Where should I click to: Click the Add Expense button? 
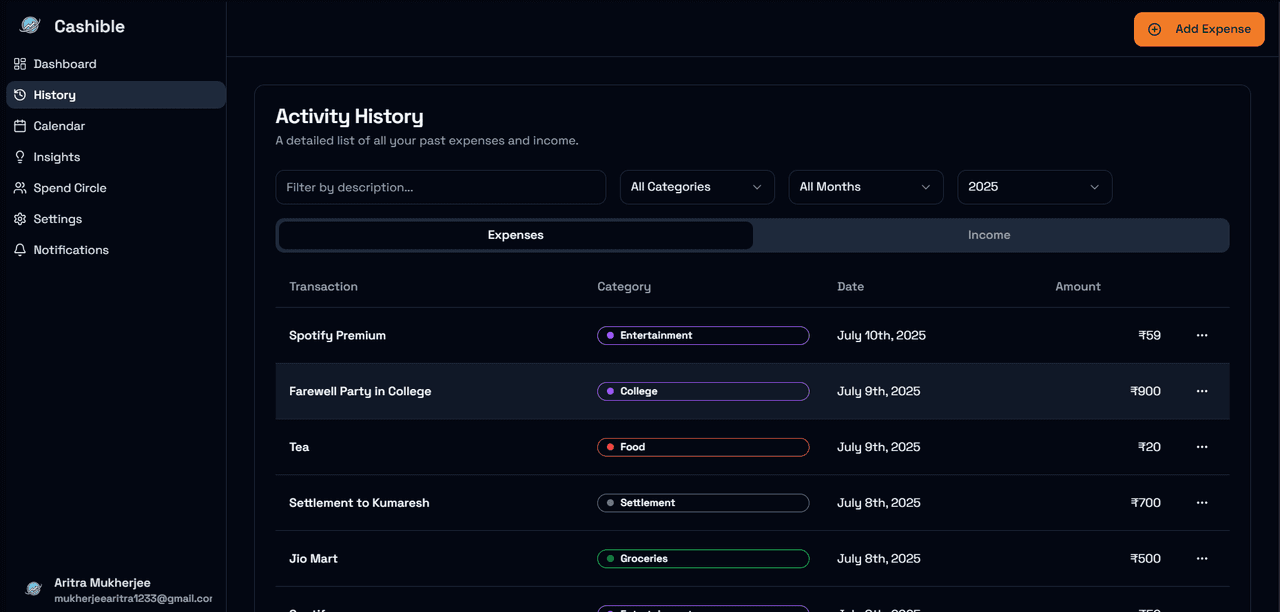[x=1199, y=29]
